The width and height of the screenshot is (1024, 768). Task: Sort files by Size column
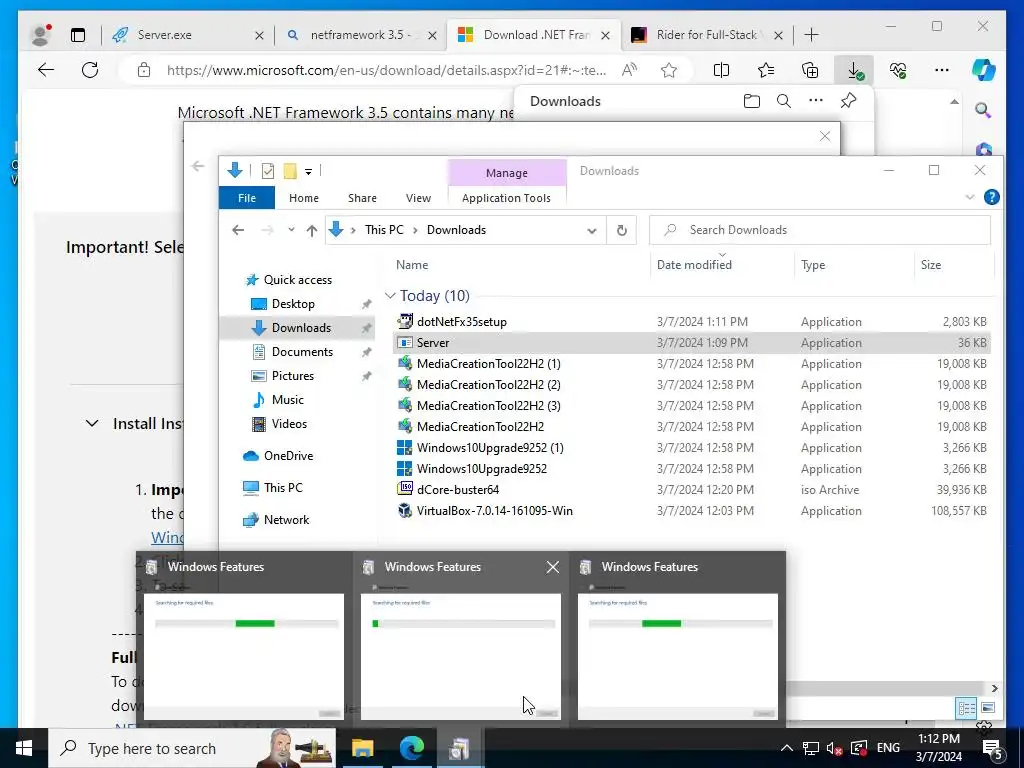(931, 264)
